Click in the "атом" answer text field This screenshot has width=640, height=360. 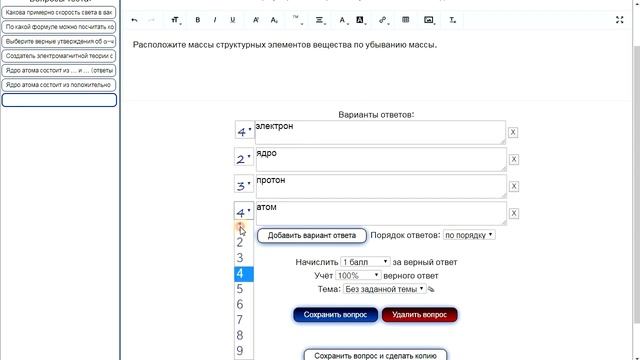(x=381, y=213)
